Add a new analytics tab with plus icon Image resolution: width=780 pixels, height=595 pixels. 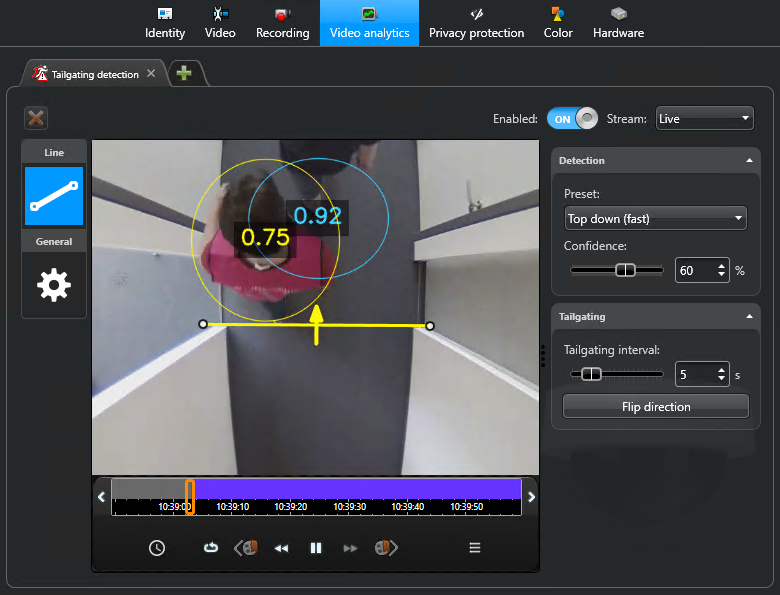click(184, 73)
